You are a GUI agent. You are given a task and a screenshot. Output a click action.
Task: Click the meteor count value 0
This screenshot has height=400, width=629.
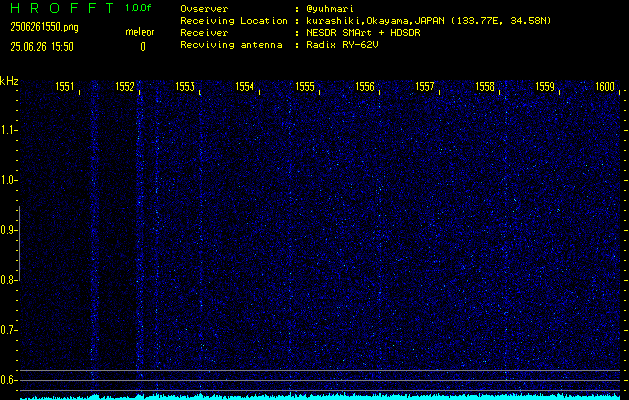click(143, 47)
